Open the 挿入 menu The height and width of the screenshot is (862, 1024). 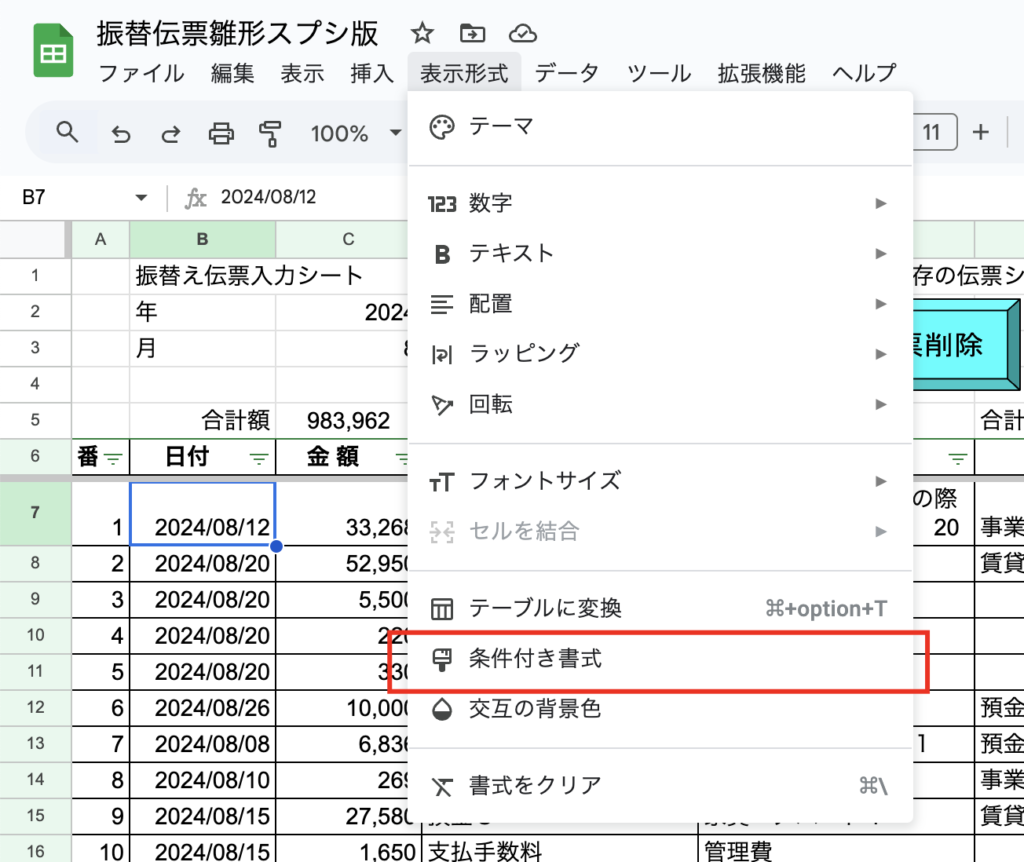[372, 73]
